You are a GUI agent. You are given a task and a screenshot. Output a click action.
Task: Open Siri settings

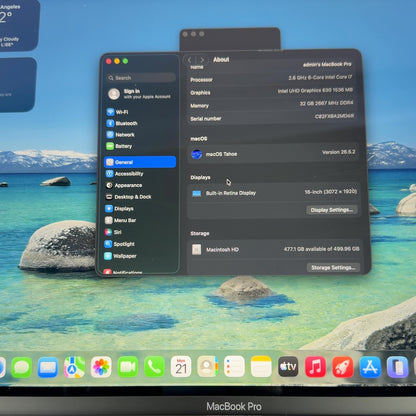coord(113,232)
